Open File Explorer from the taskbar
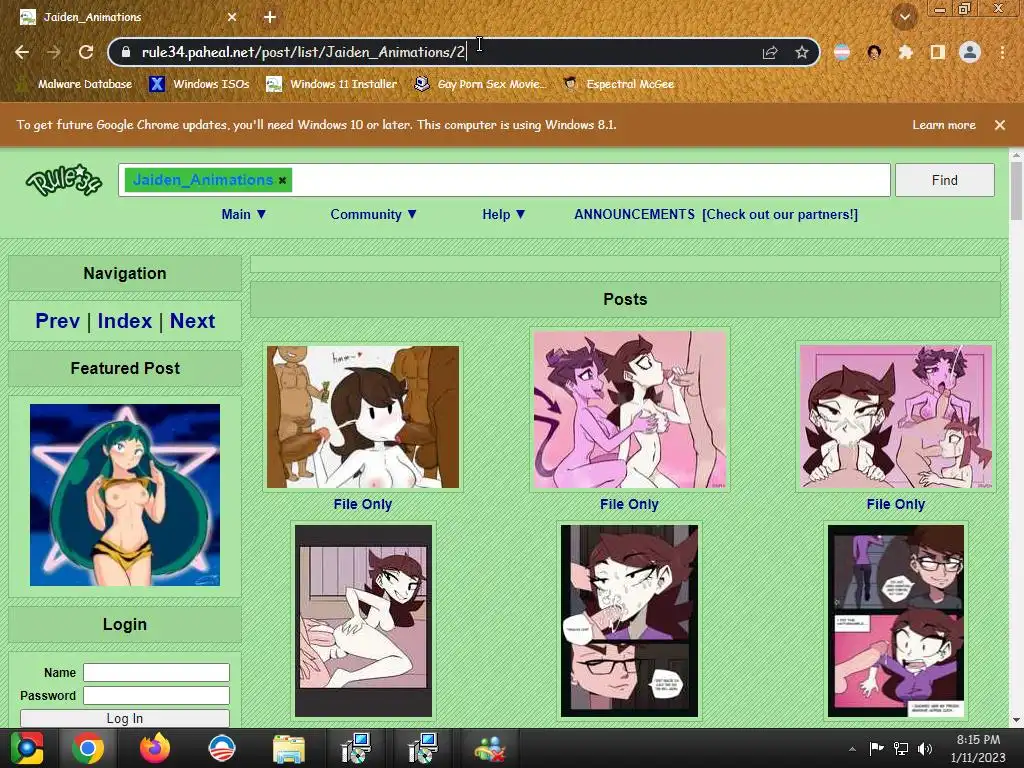Viewport: 1024px width, 768px height. 288,748
